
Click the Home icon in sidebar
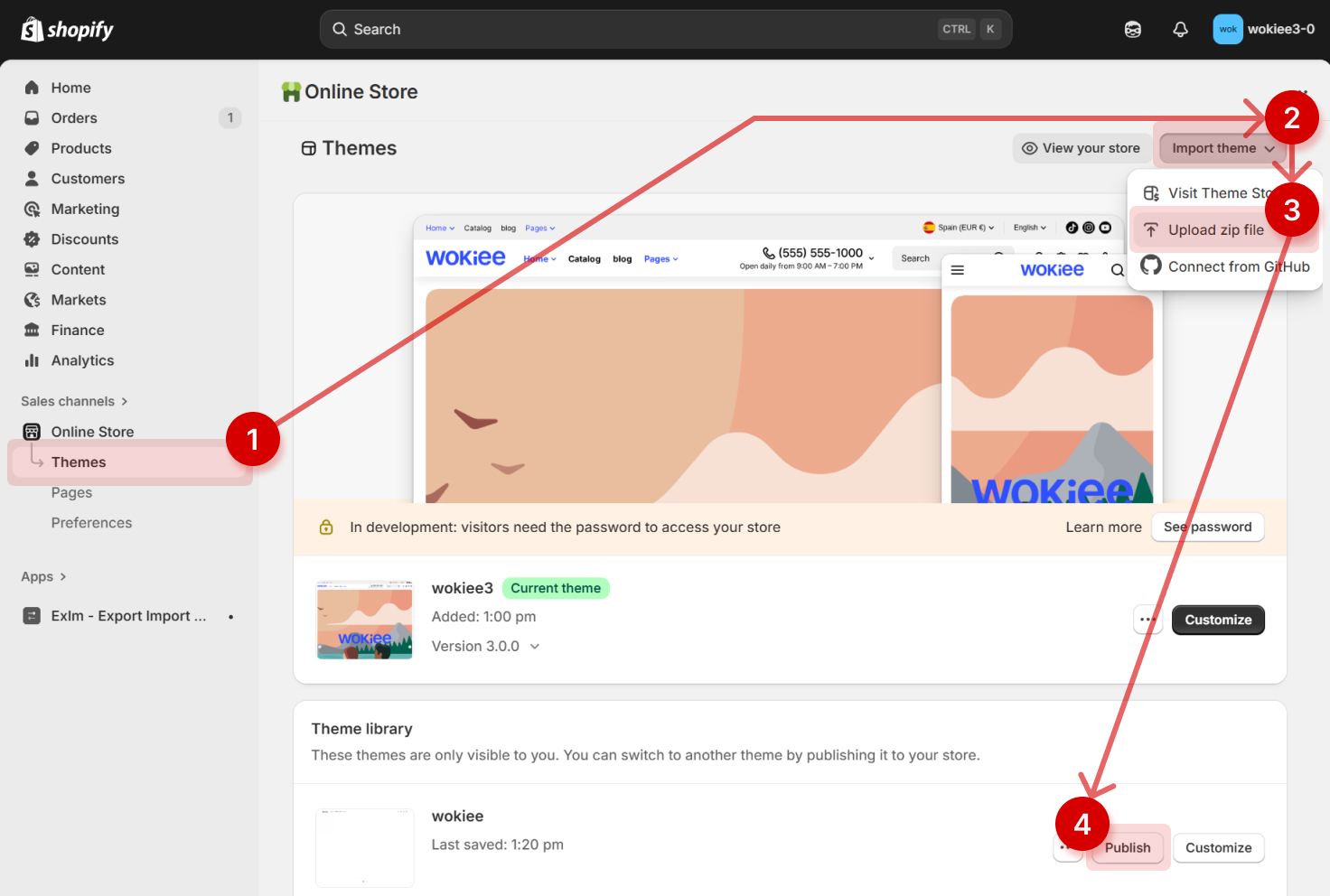click(x=33, y=88)
